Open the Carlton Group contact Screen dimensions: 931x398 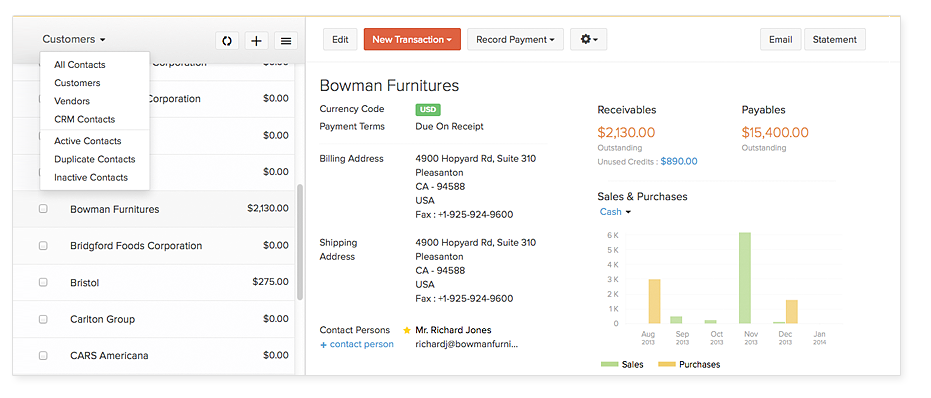coord(153,319)
